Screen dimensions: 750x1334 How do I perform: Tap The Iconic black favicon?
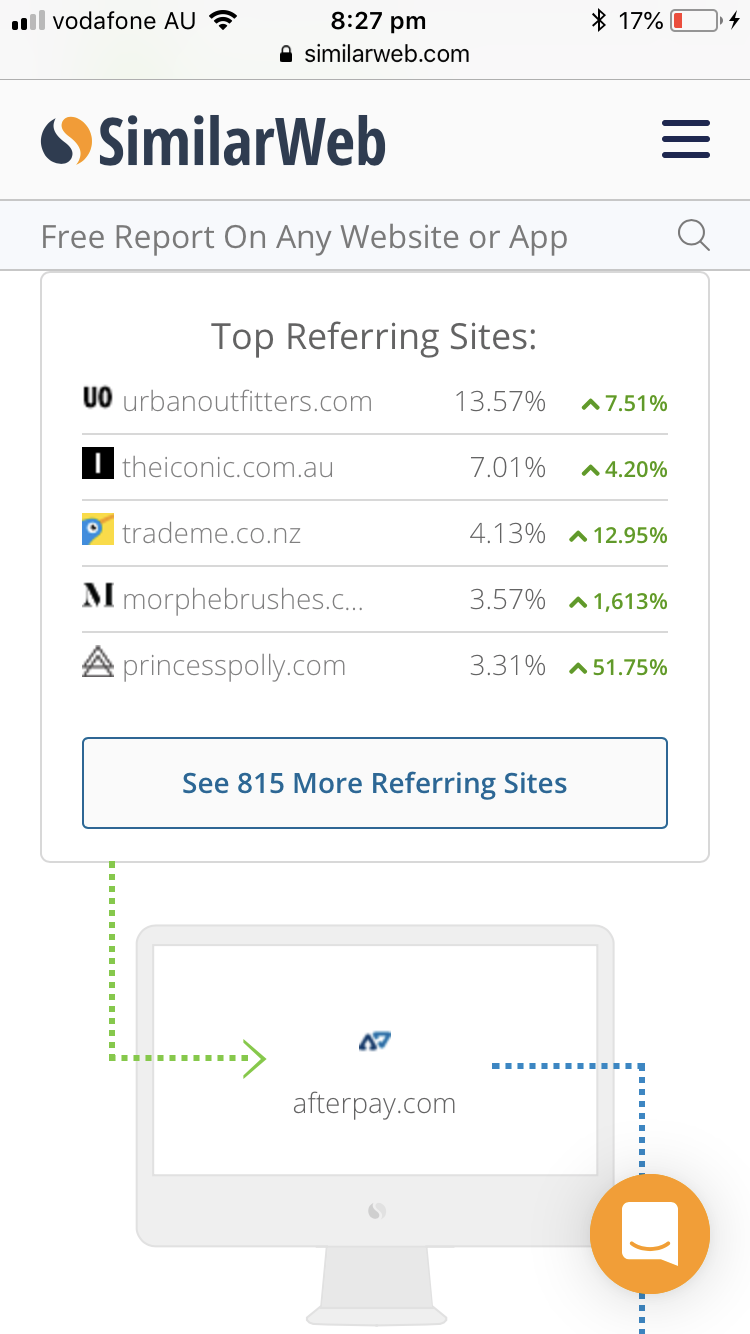[x=97, y=464]
